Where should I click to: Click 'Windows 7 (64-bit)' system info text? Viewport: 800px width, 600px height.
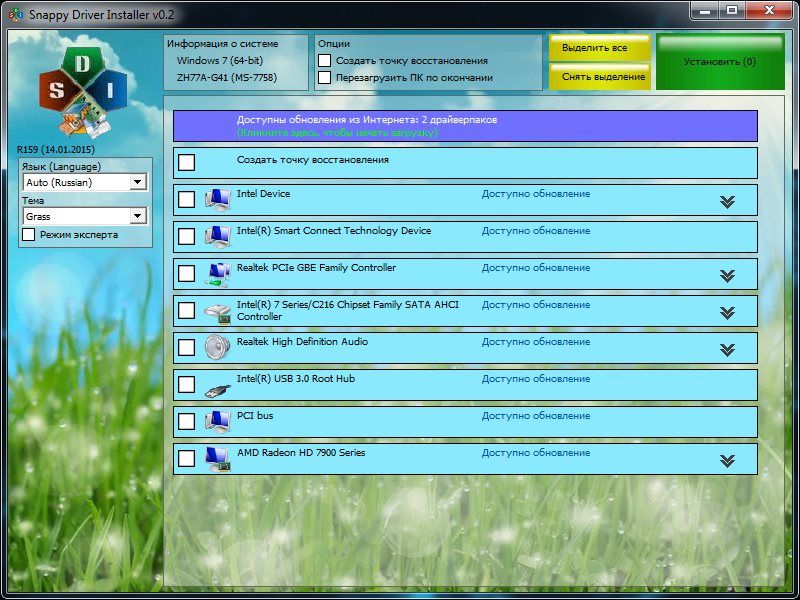[220, 60]
